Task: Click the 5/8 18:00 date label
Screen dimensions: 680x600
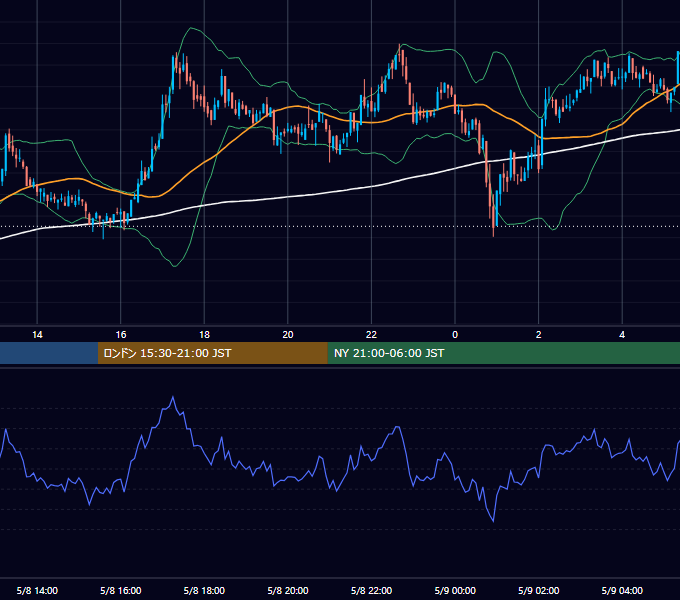Action: click(x=204, y=591)
